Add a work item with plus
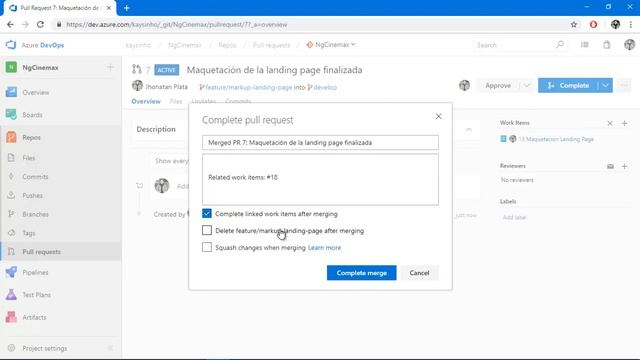The height and width of the screenshot is (360, 640). tap(624, 123)
